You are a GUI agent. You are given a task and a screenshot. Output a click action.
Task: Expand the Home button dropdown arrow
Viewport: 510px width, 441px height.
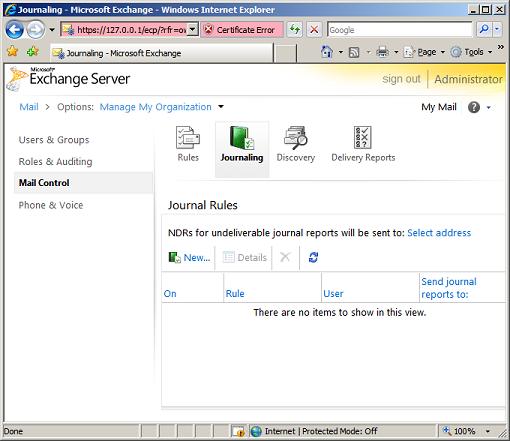pos(341,52)
